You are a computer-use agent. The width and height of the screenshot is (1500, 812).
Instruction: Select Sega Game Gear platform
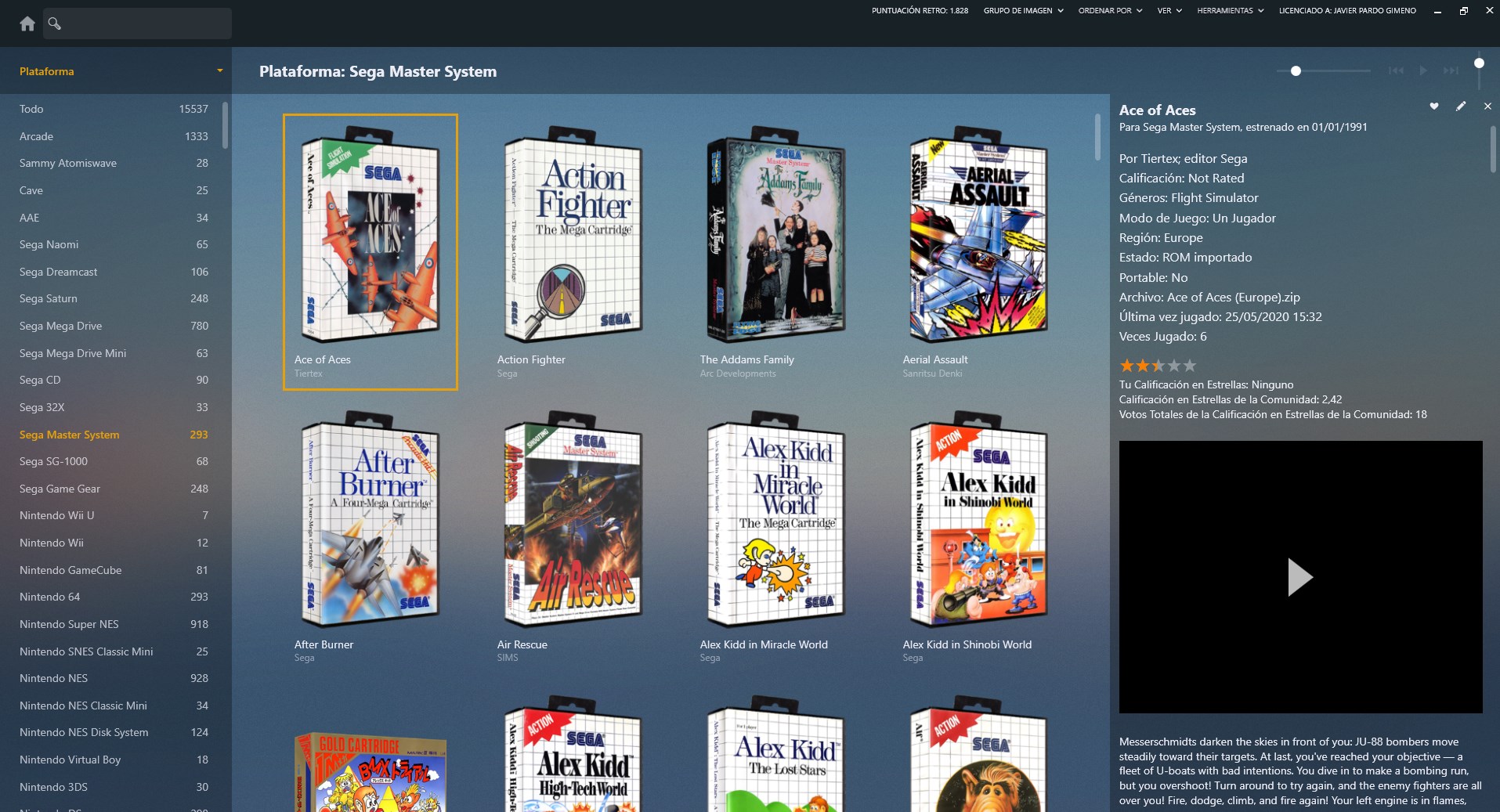pyautogui.click(x=114, y=489)
